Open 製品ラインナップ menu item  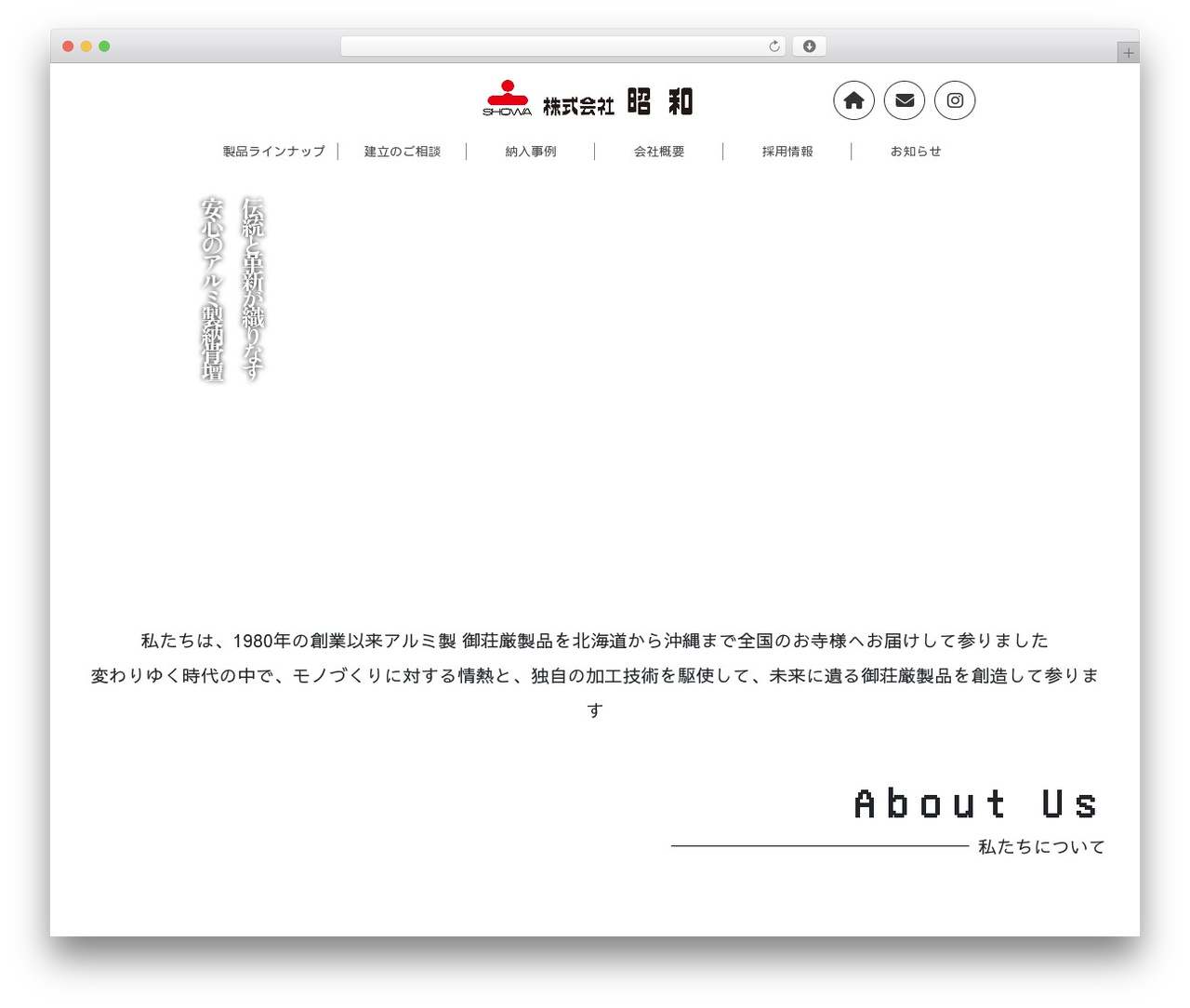tap(274, 152)
